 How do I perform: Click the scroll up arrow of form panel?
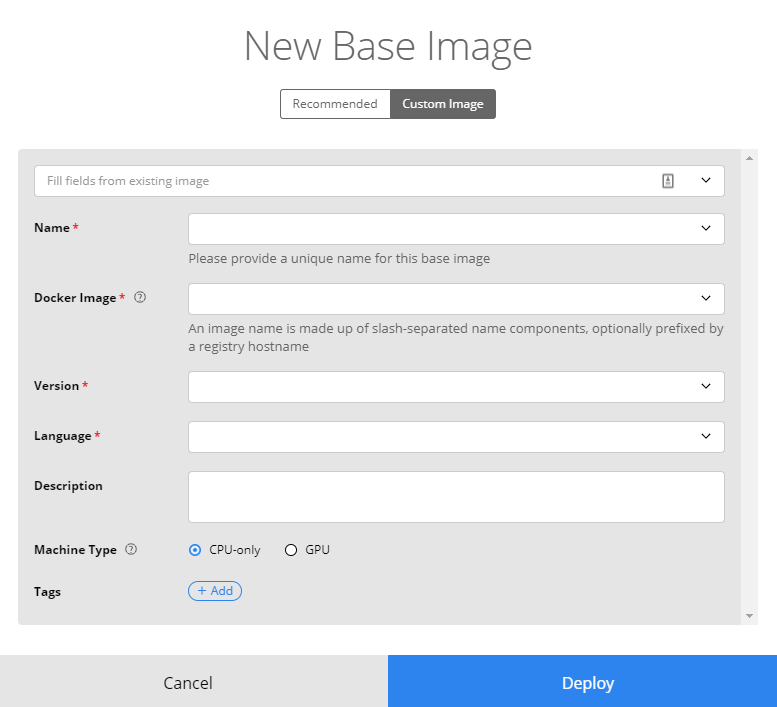point(749,158)
